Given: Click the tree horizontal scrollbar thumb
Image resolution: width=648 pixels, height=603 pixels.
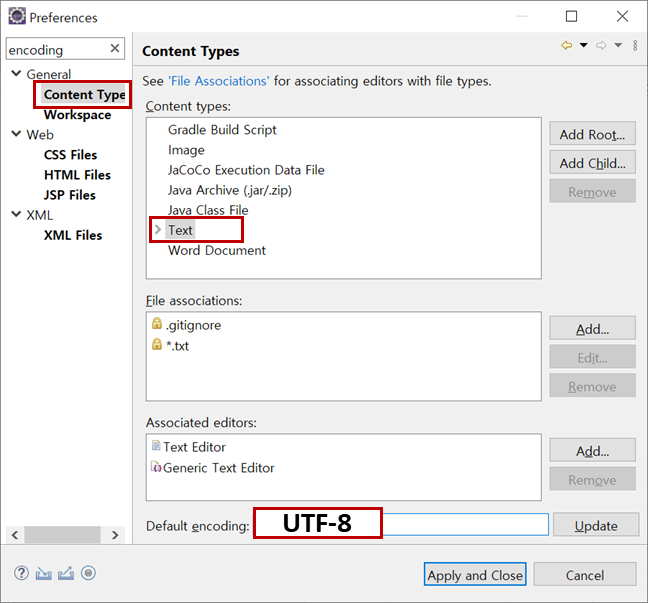Looking at the screenshot, I should (62, 535).
